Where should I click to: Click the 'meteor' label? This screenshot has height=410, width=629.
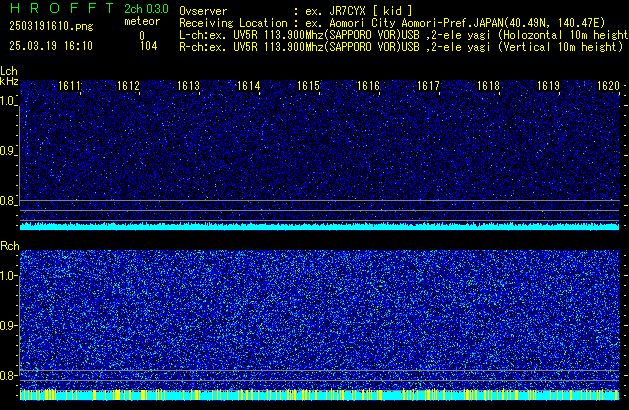(x=142, y=21)
